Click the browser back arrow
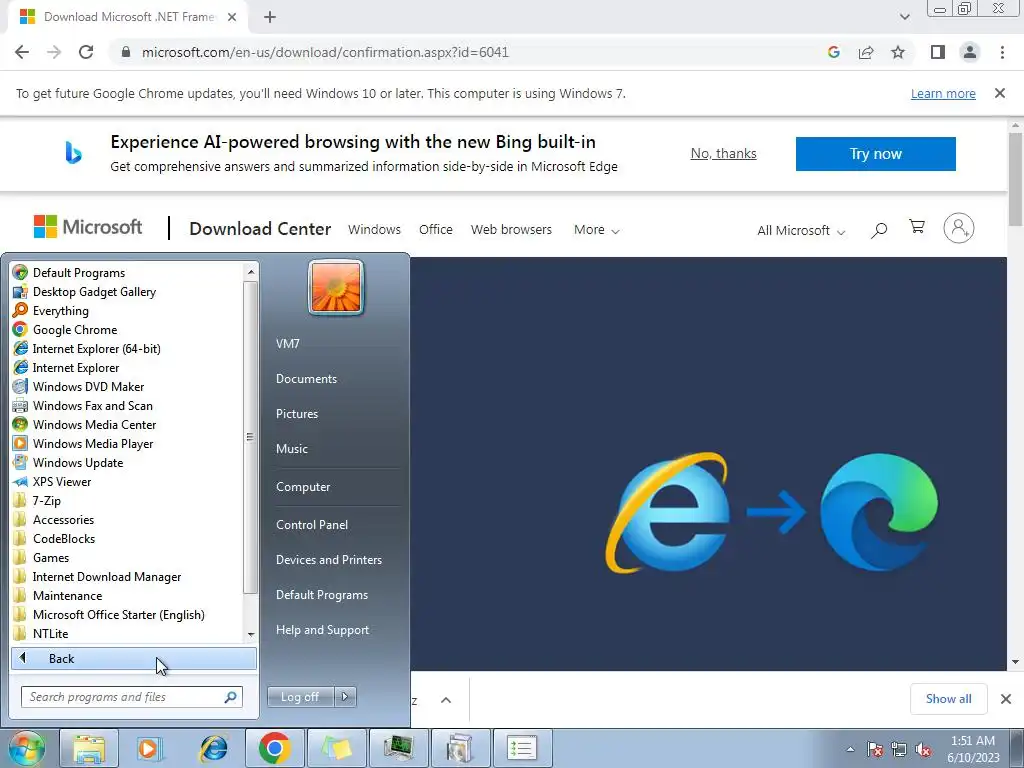Image resolution: width=1024 pixels, height=768 pixels. pyautogui.click(x=22, y=52)
